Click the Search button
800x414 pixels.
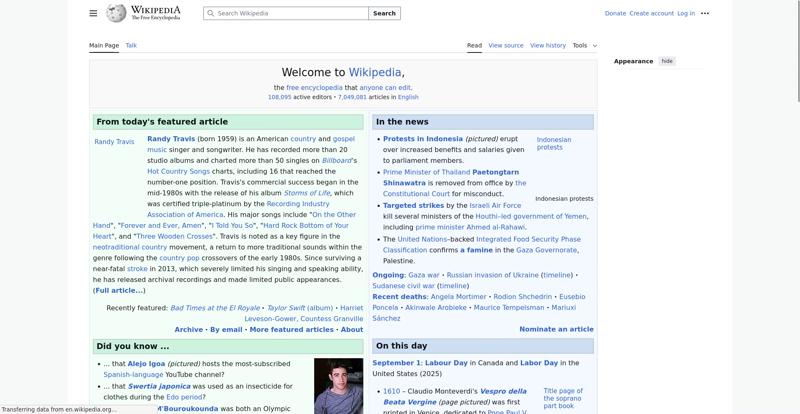pos(384,13)
